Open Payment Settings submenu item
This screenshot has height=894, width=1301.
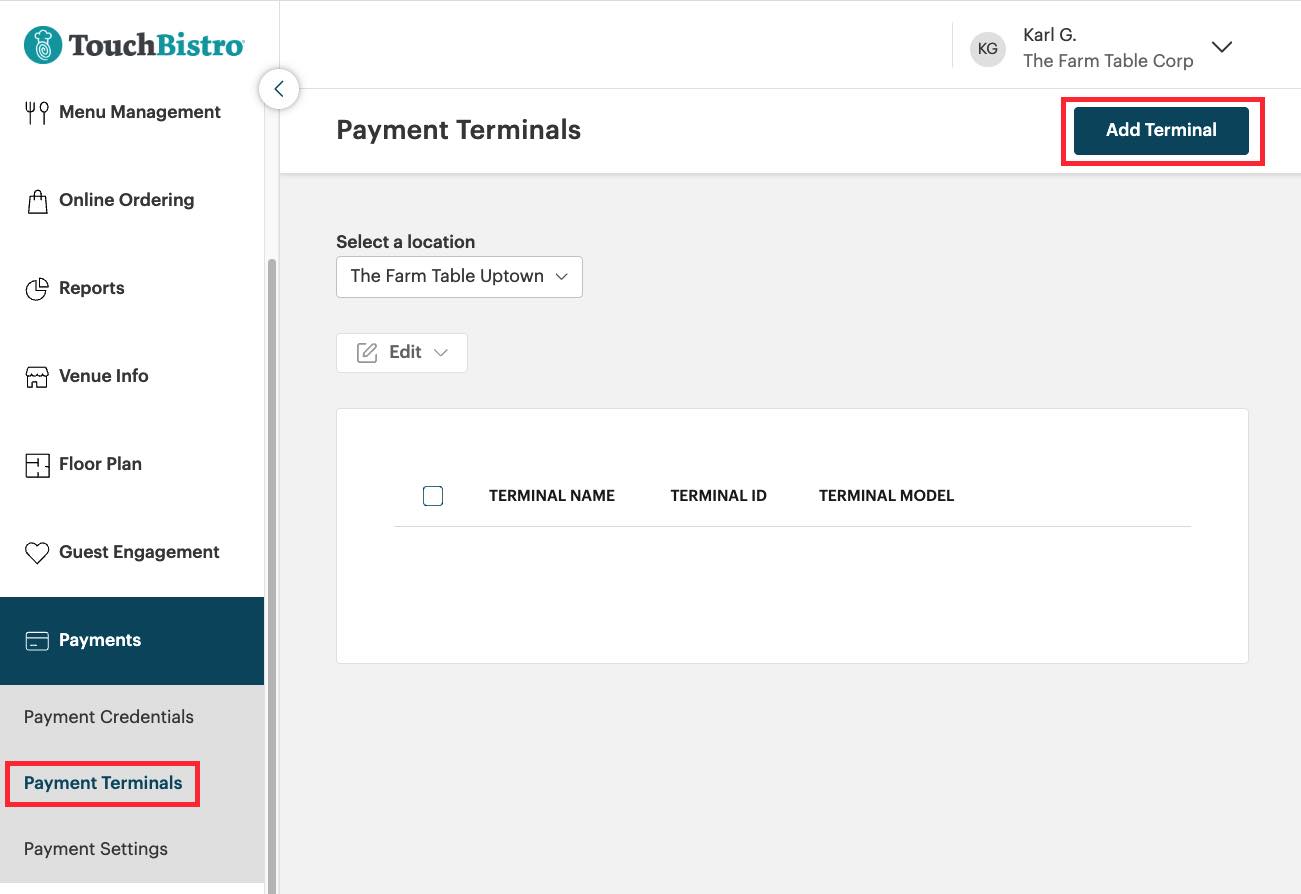click(x=96, y=849)
